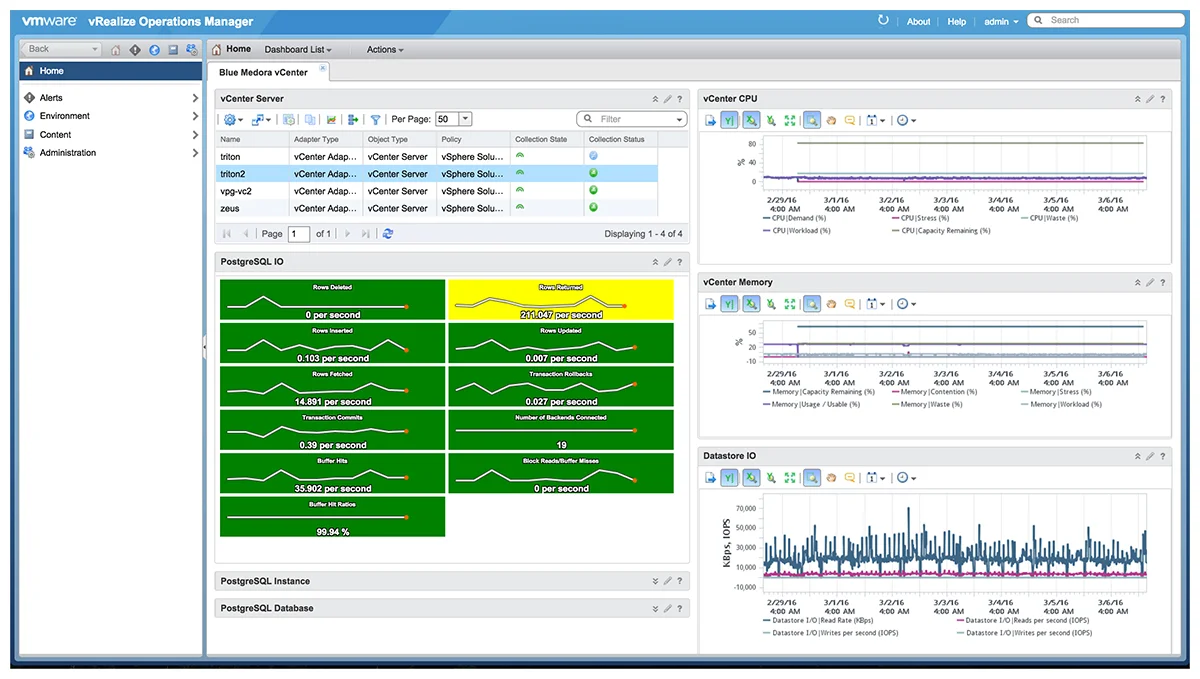Open the Per Page dropdown arrow
Viewport: 1200px width, 679px height.
click(x=465, y=119)
